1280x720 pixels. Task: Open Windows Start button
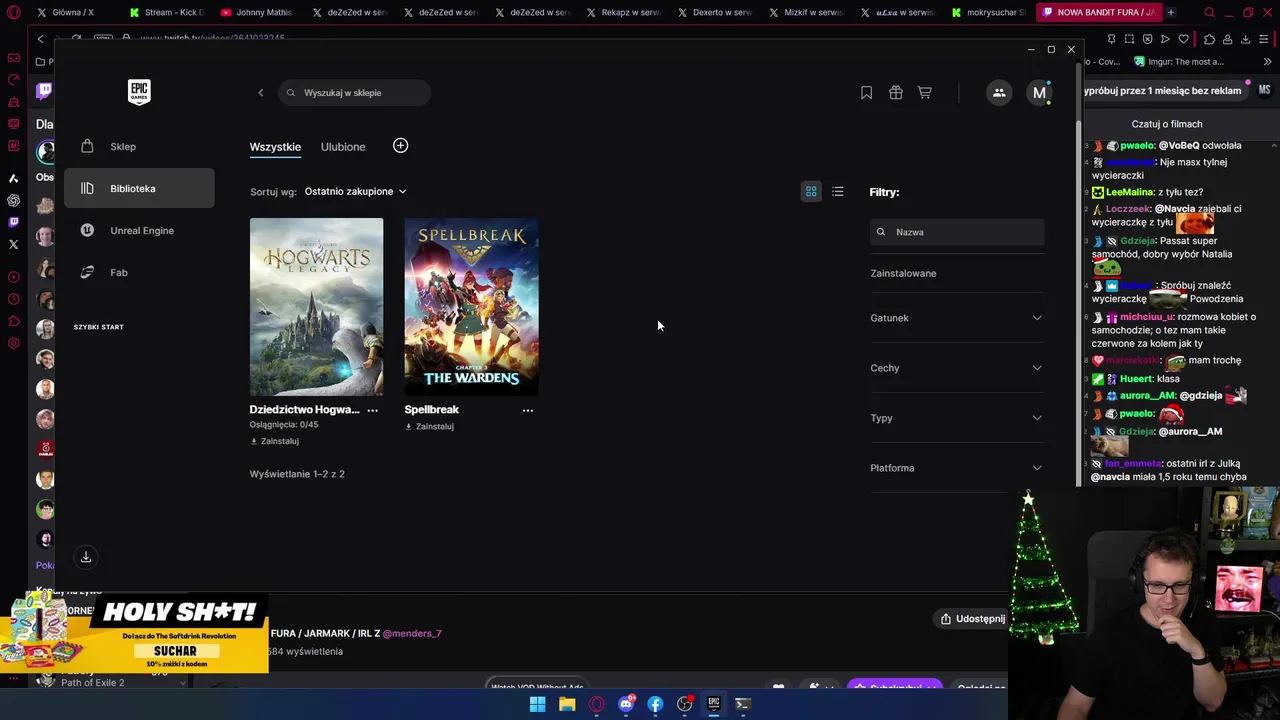[537, 704]
